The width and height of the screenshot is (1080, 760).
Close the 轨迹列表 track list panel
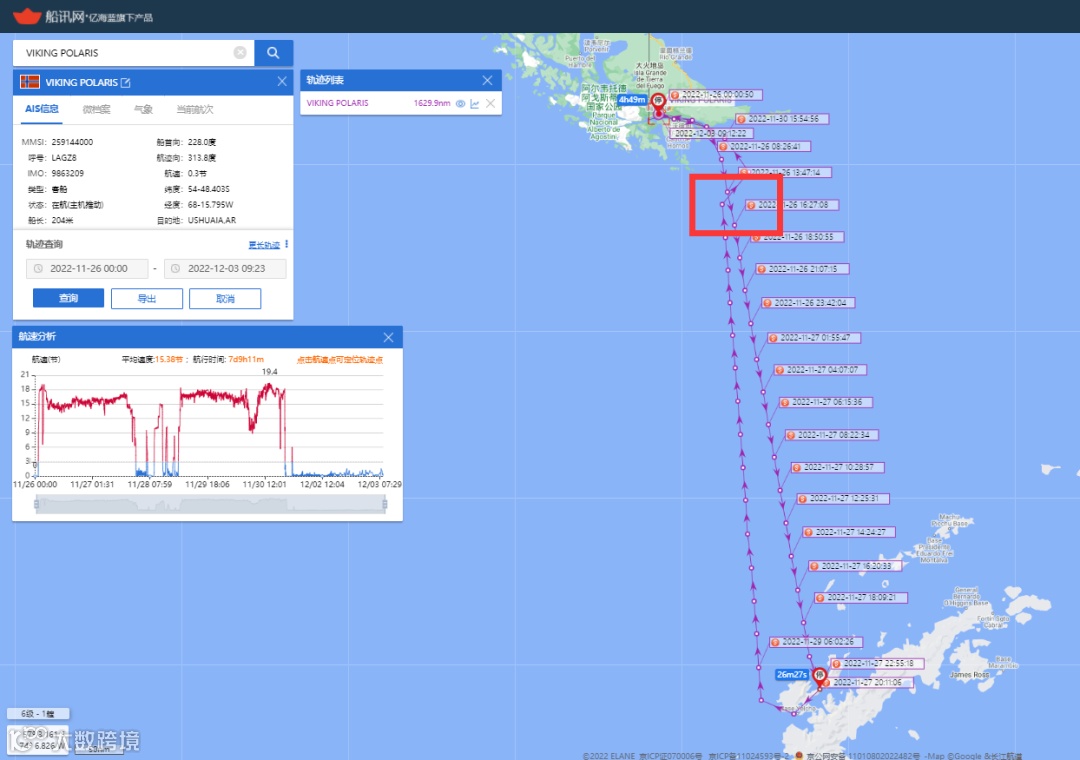pyautogui.click(x=487, y=80)
